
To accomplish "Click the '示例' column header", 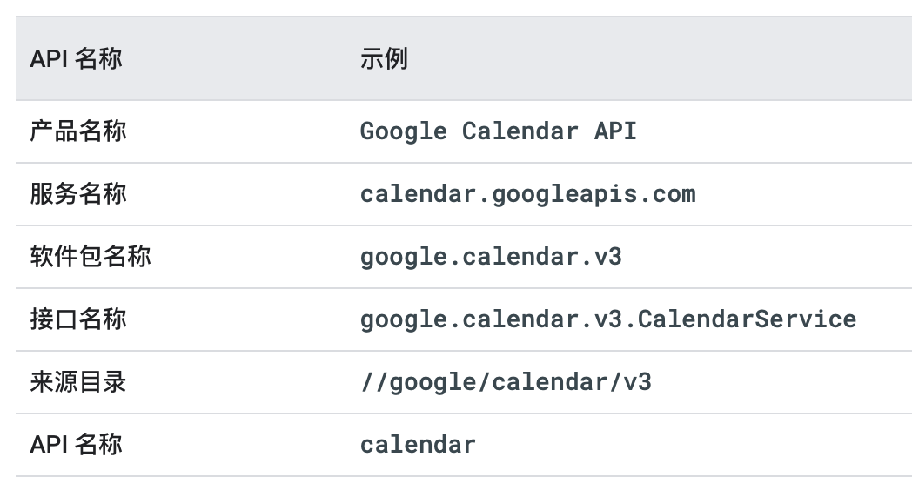I will (x=383, y=59).
